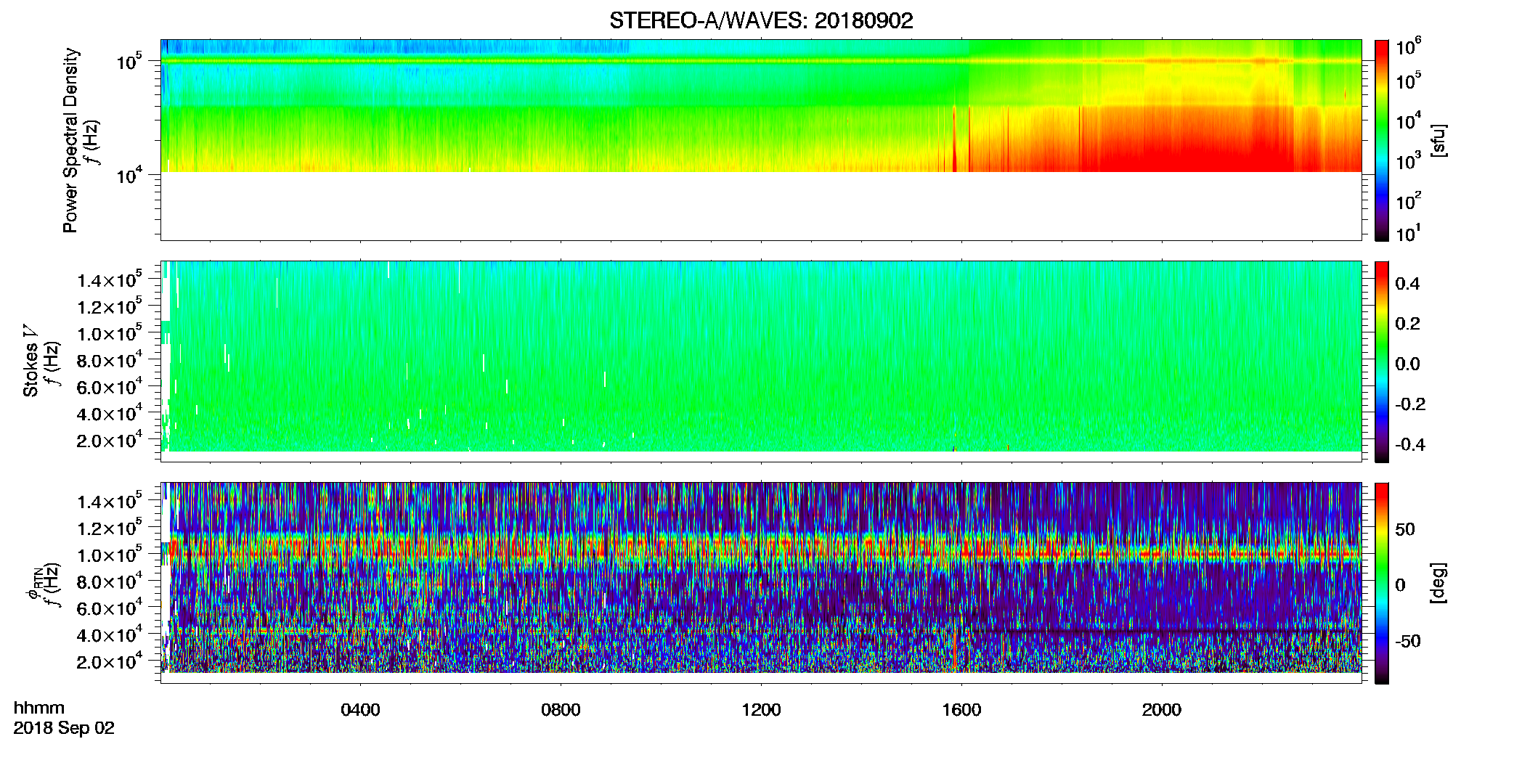Click the Stokes V spectrogram panel
The image size is (1522, 784).
(x=761, y=362)
